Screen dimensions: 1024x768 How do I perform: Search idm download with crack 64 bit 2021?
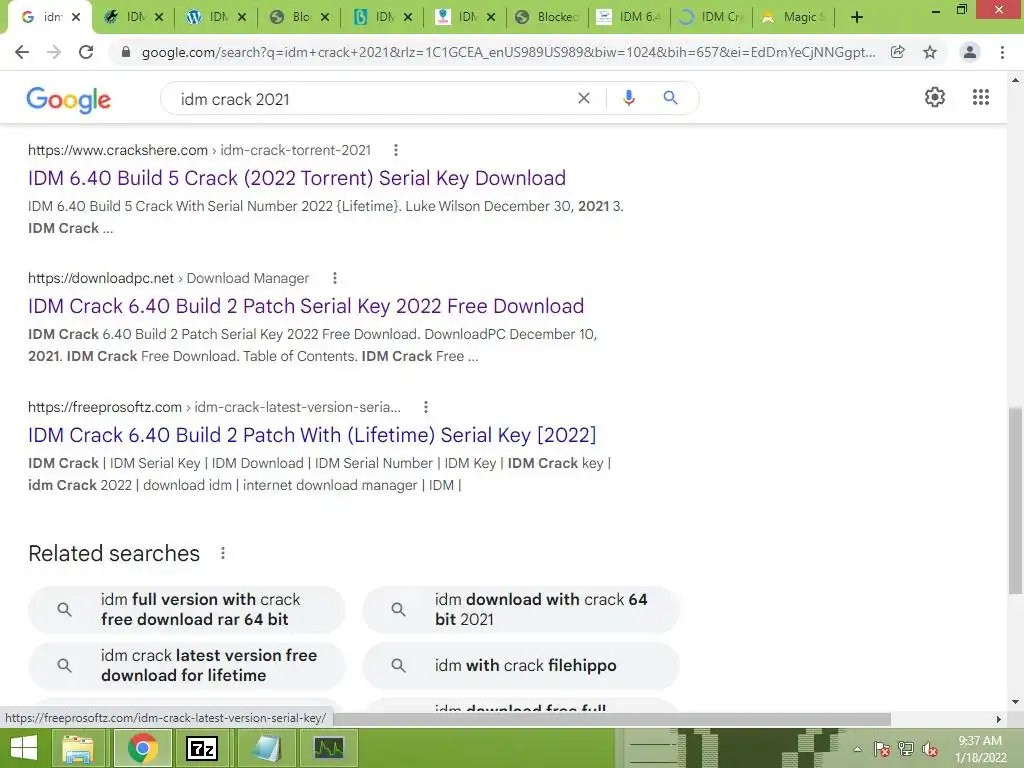(521, 609)
